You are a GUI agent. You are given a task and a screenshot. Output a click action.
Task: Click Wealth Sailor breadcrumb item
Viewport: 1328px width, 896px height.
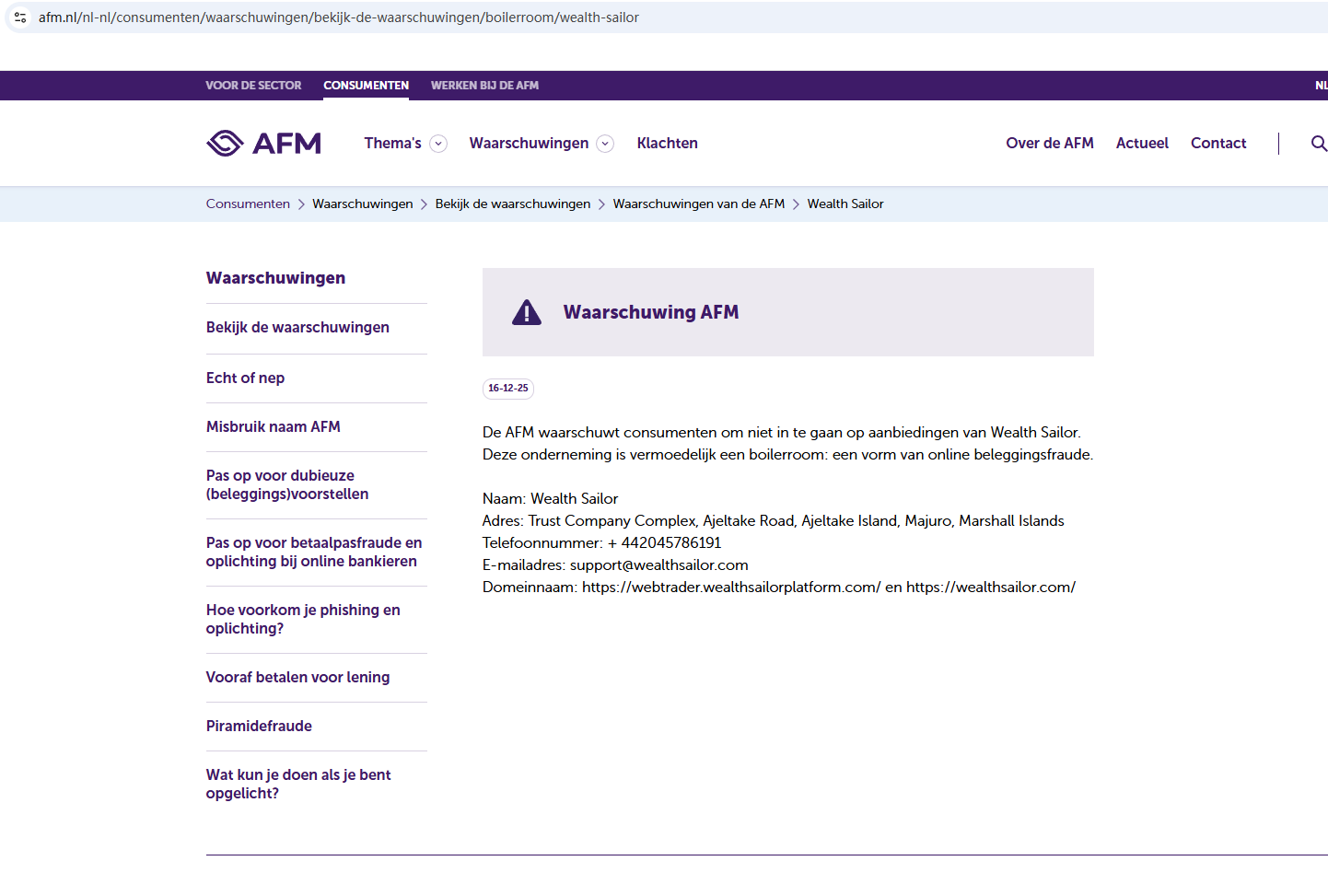[845, 204]
